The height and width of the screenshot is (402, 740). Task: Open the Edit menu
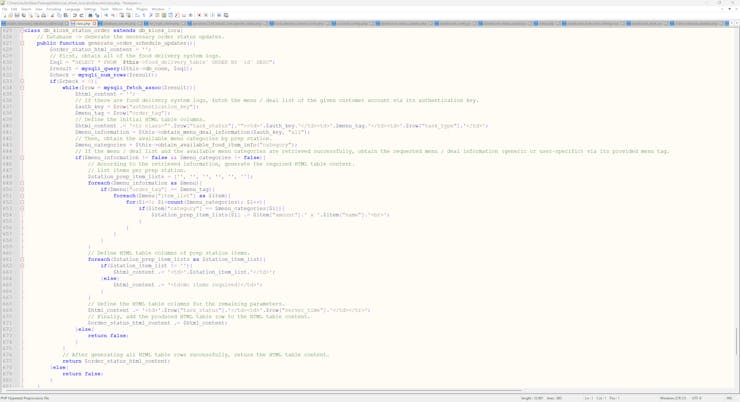[14, 9]
